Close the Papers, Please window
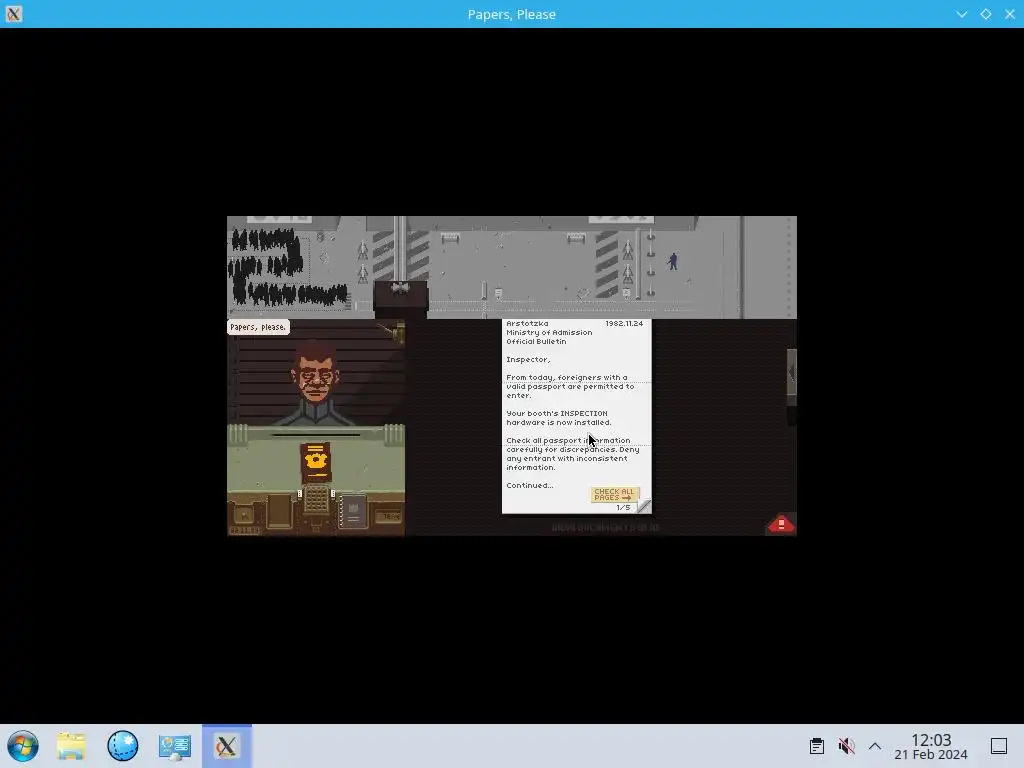 point(1010,14)
